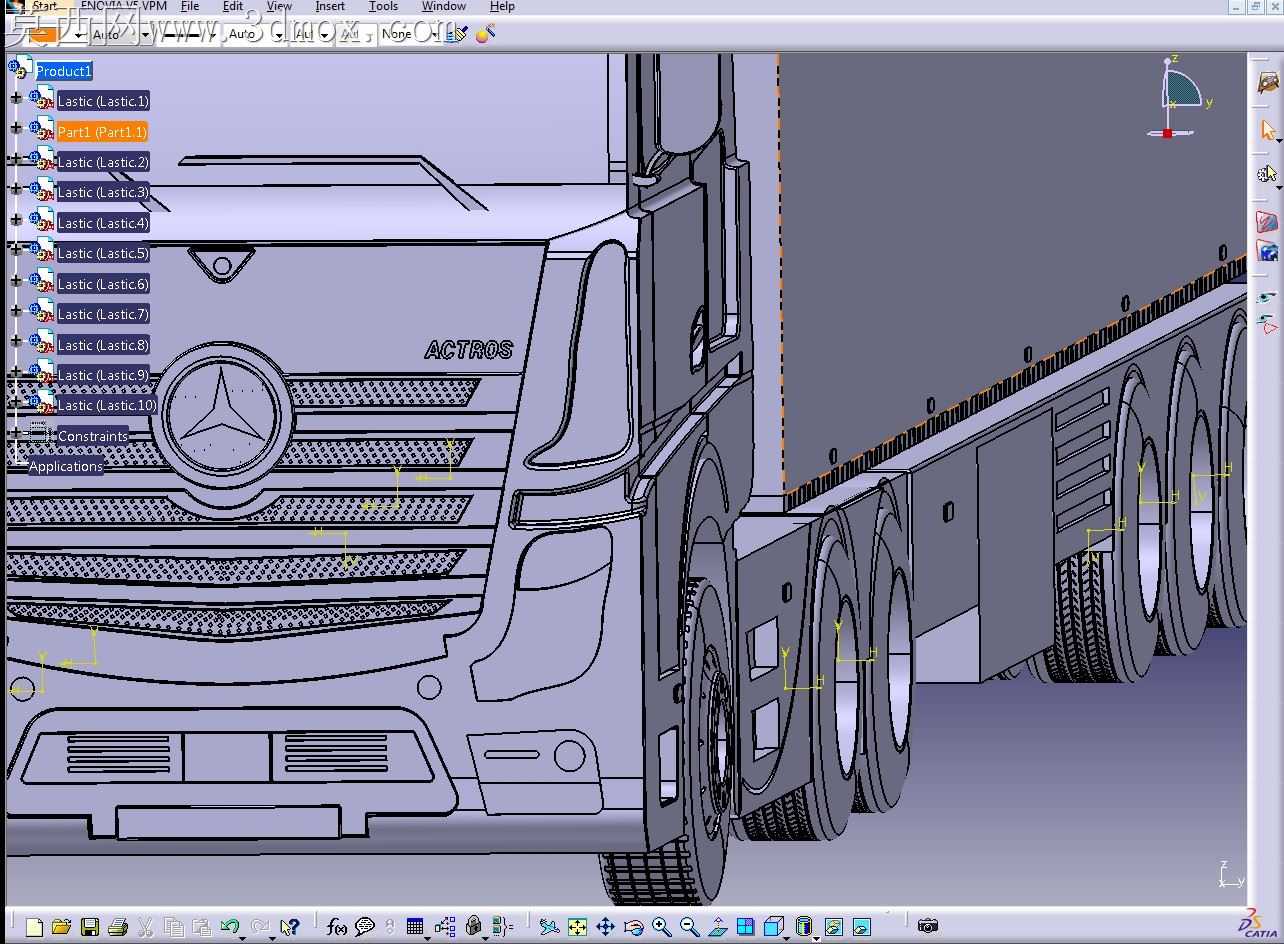Open the fill color dropdown arrow
The width and height of the screenshot is (1284, 944).
tap(77, 35)
